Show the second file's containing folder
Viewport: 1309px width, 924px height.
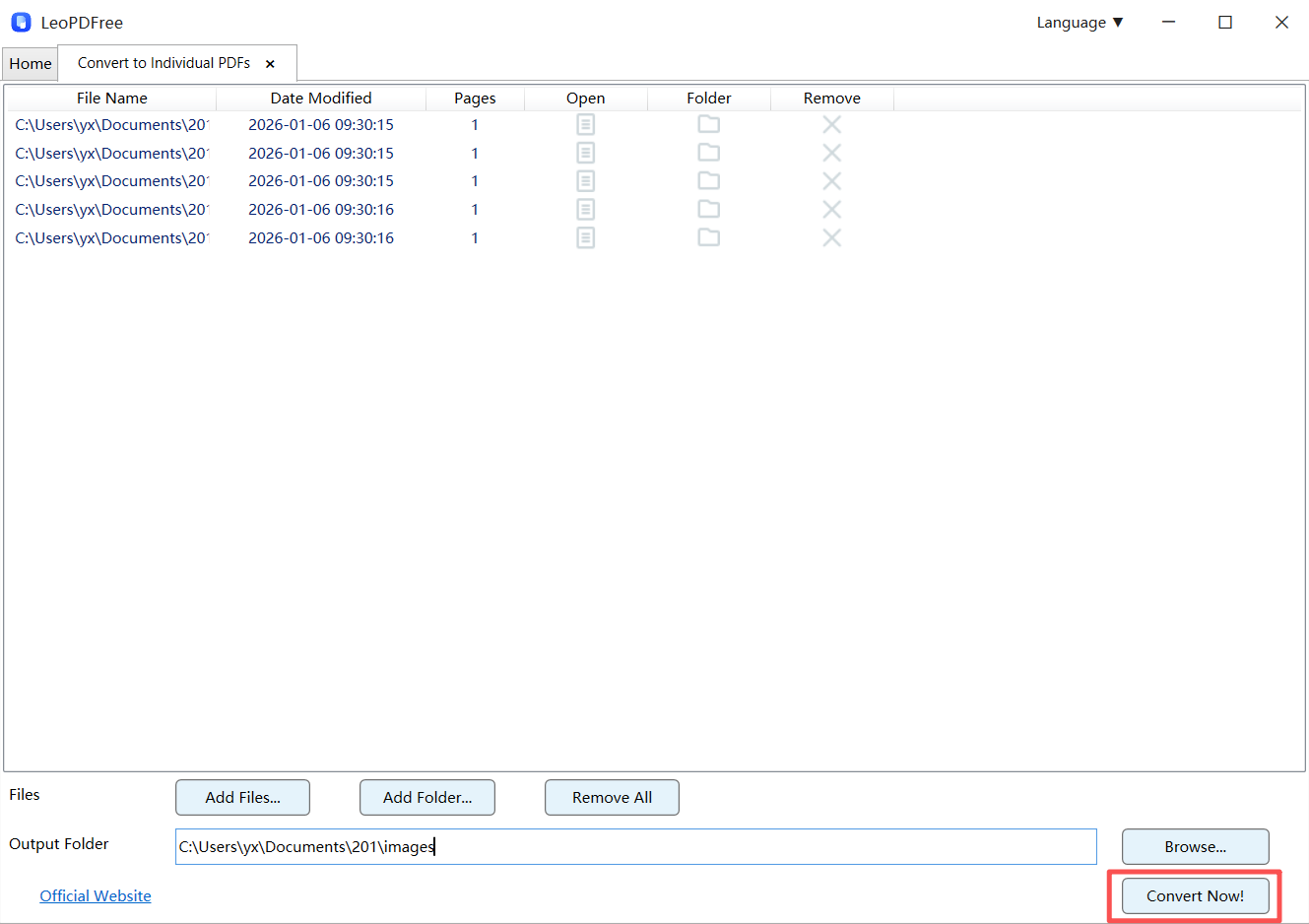click(708, 153)
